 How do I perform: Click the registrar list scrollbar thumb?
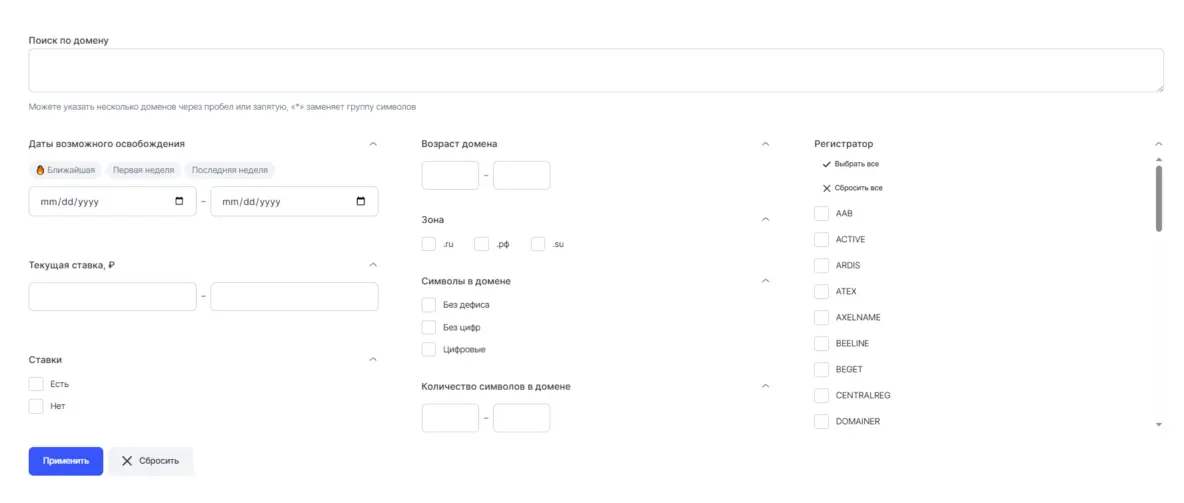(1159, 199)
